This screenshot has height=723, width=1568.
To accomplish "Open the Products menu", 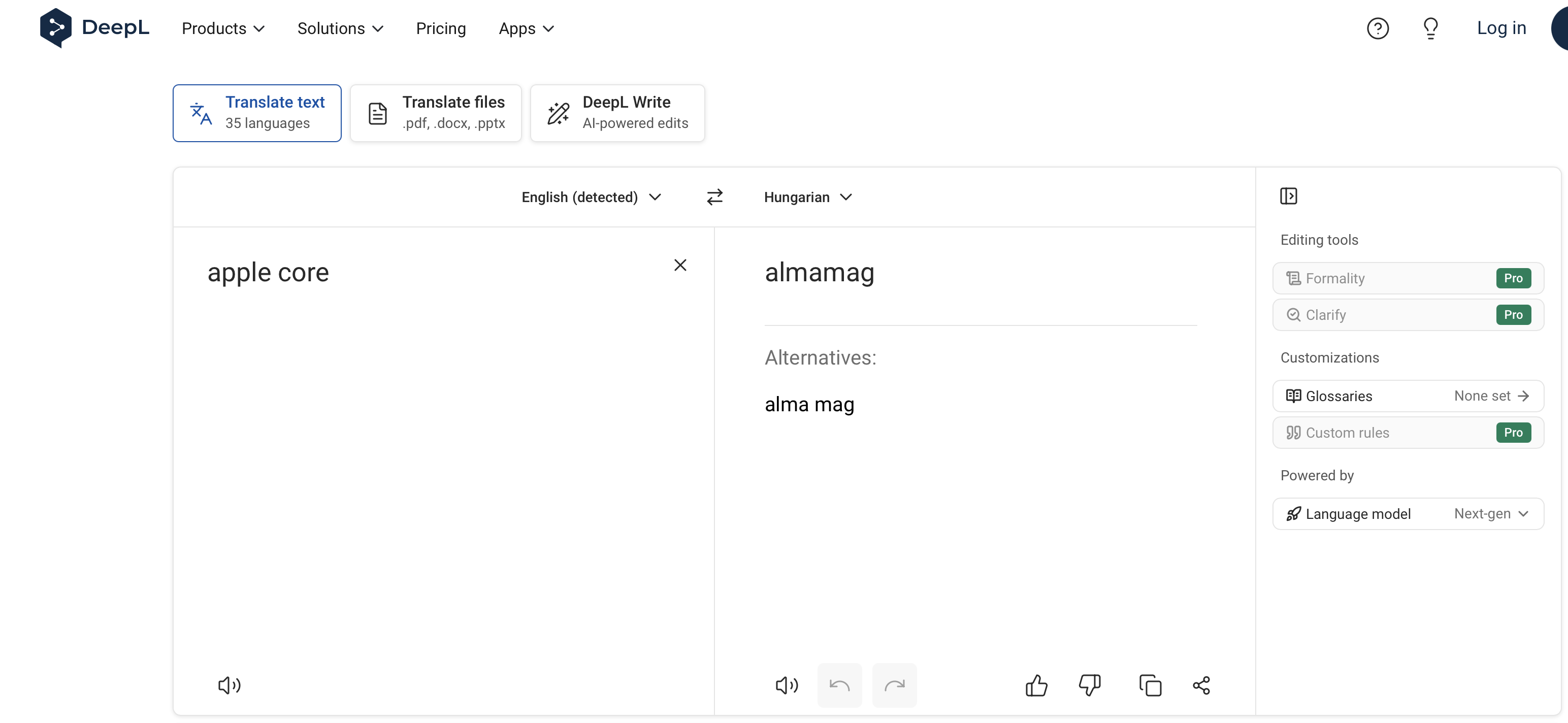I will (x=223, y=28).
